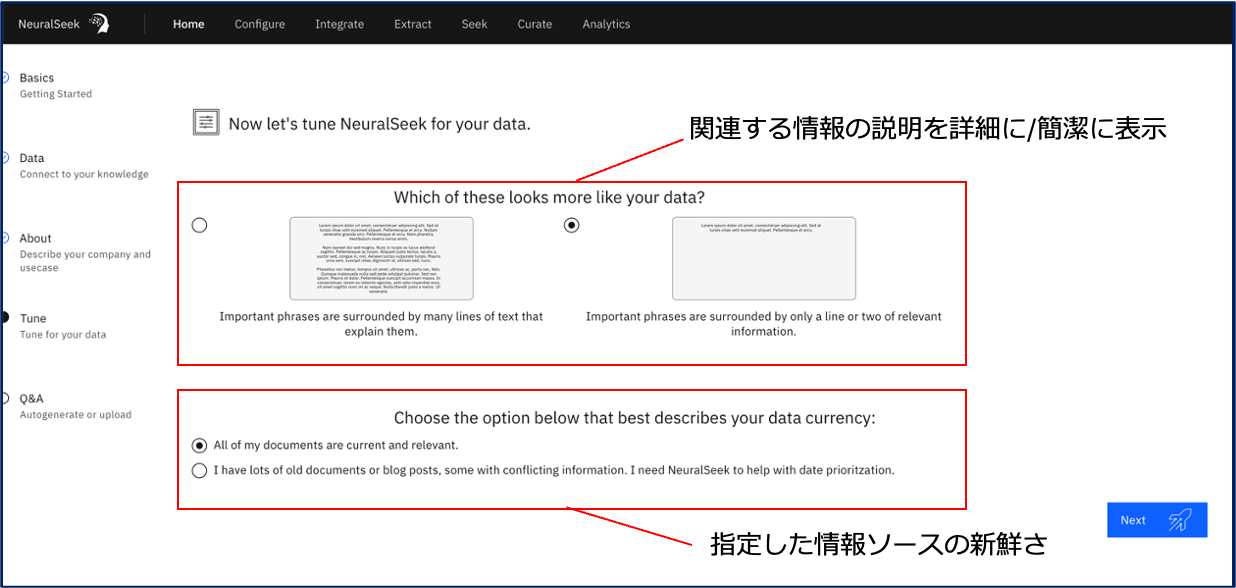Click the rocket icon on Next button
The image size is (1236, 588).
[x=1181, y=520]
